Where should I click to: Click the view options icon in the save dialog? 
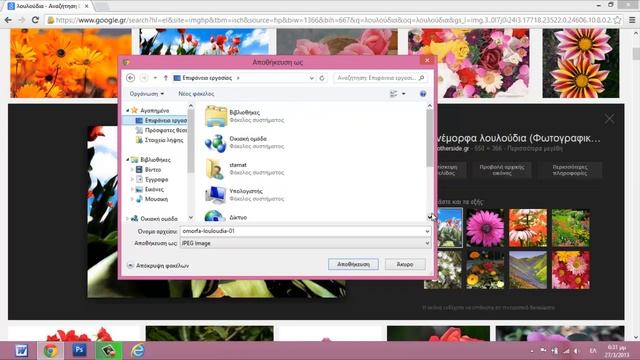(x=393, y=94)
